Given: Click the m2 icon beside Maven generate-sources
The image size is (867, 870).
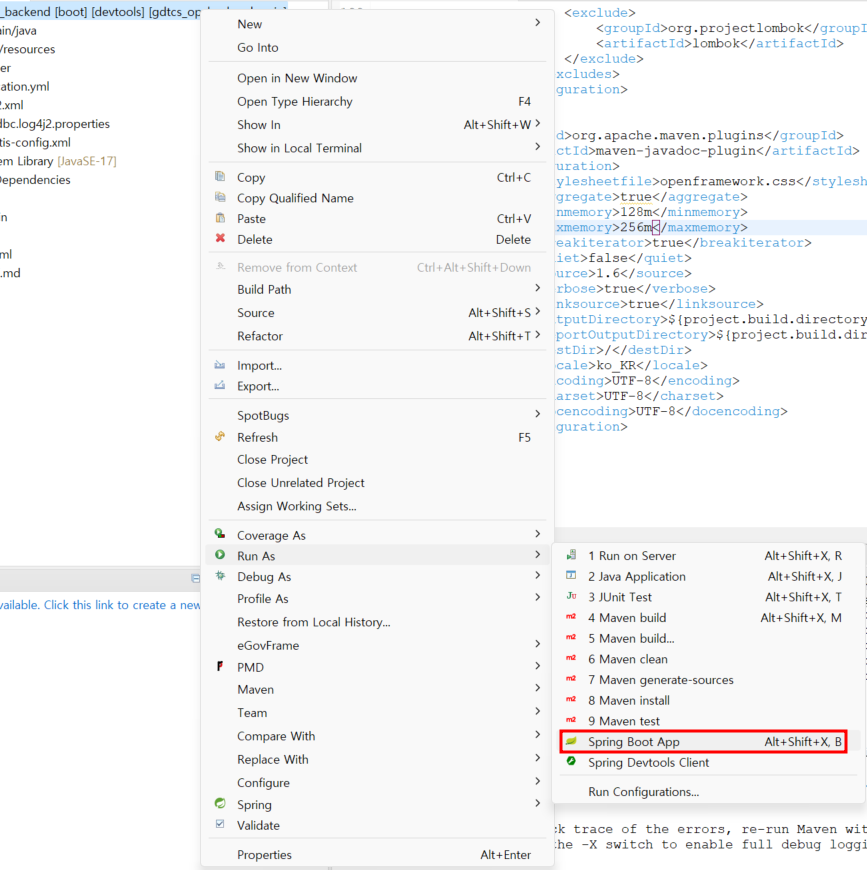Looking at the screenshot, I should tap(571, 679).
